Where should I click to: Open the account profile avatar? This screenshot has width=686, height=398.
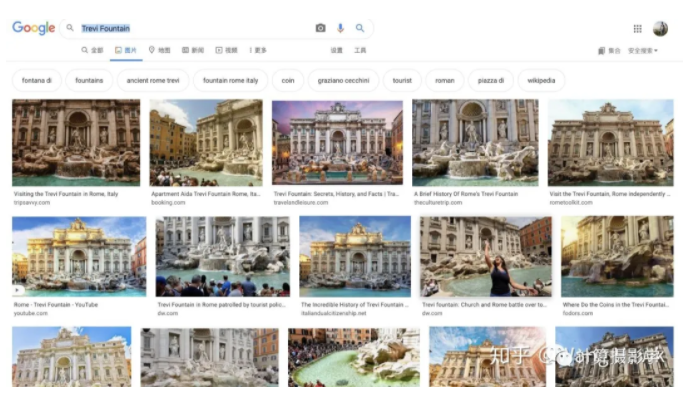coord(660,28)
